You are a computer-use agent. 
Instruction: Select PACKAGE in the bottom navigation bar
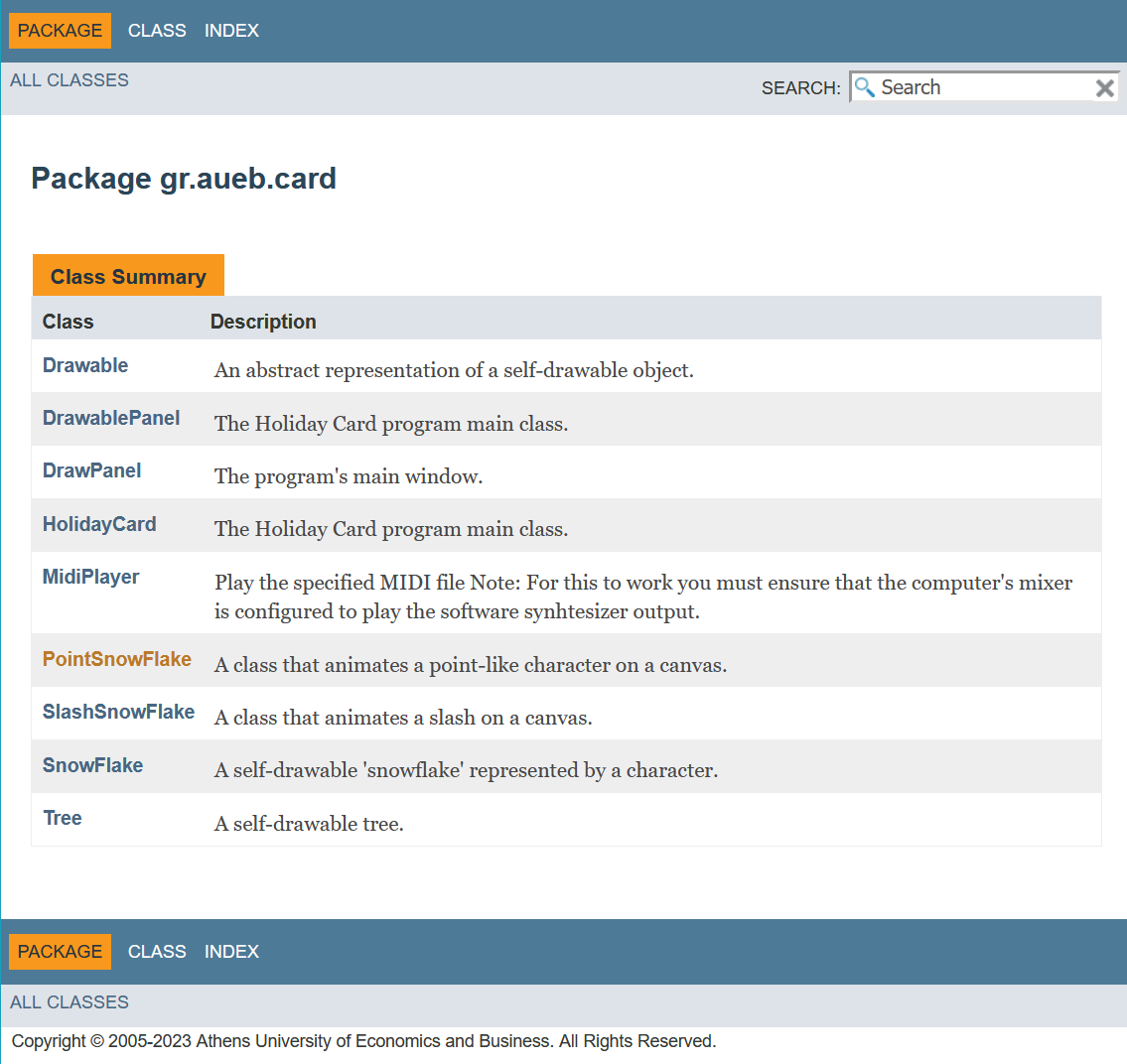(60, 951)
